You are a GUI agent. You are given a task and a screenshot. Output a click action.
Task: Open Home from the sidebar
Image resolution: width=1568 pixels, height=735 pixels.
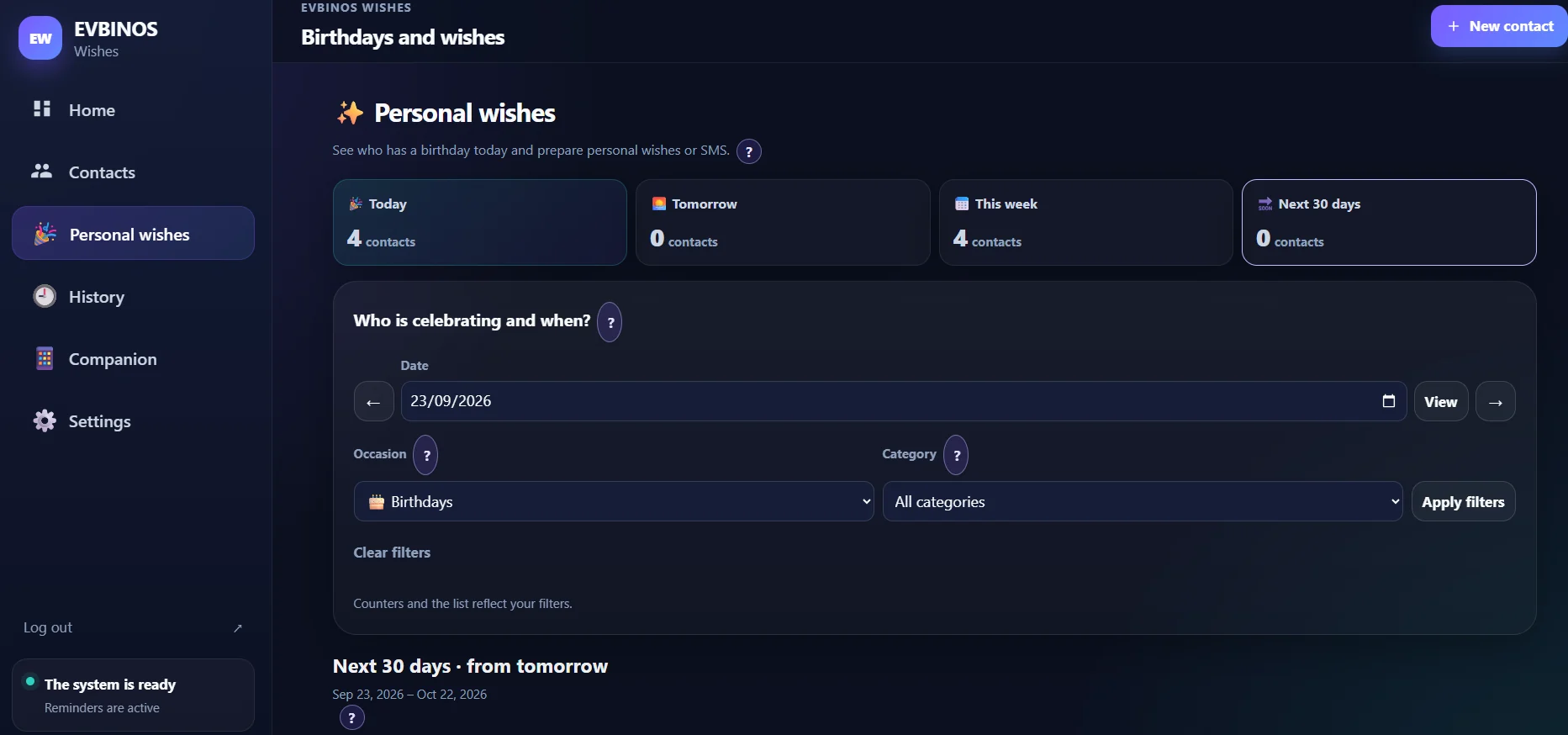pyautogui.click(x=133, y=109)
